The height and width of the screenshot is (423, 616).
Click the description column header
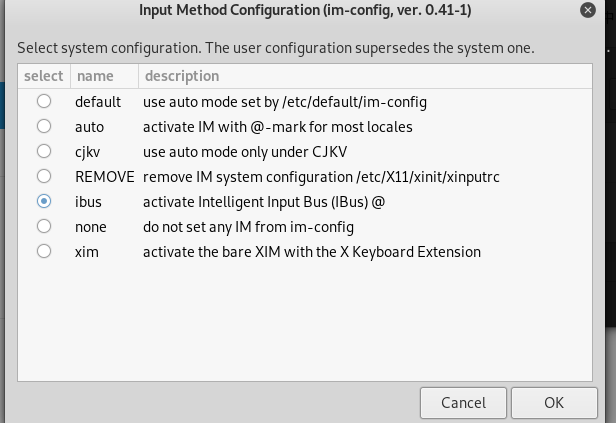coord(365,76)
